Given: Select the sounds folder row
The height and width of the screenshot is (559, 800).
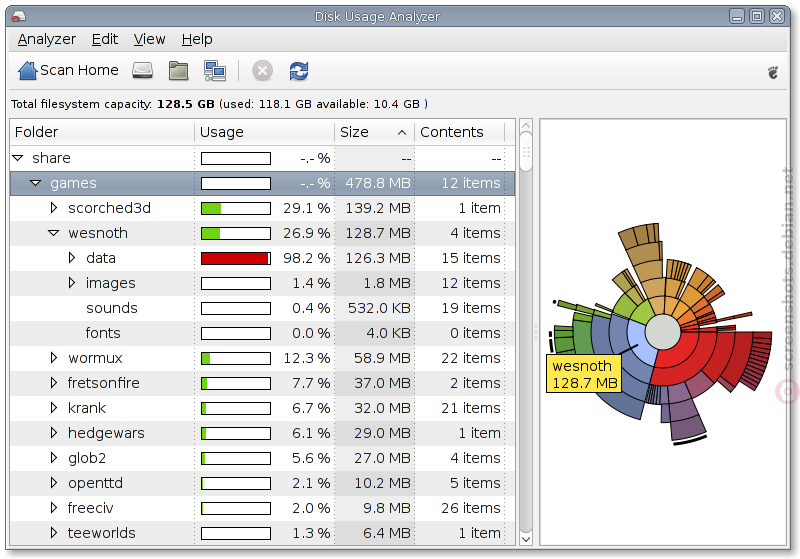Looking at the screenshot, I should (262, 308).
